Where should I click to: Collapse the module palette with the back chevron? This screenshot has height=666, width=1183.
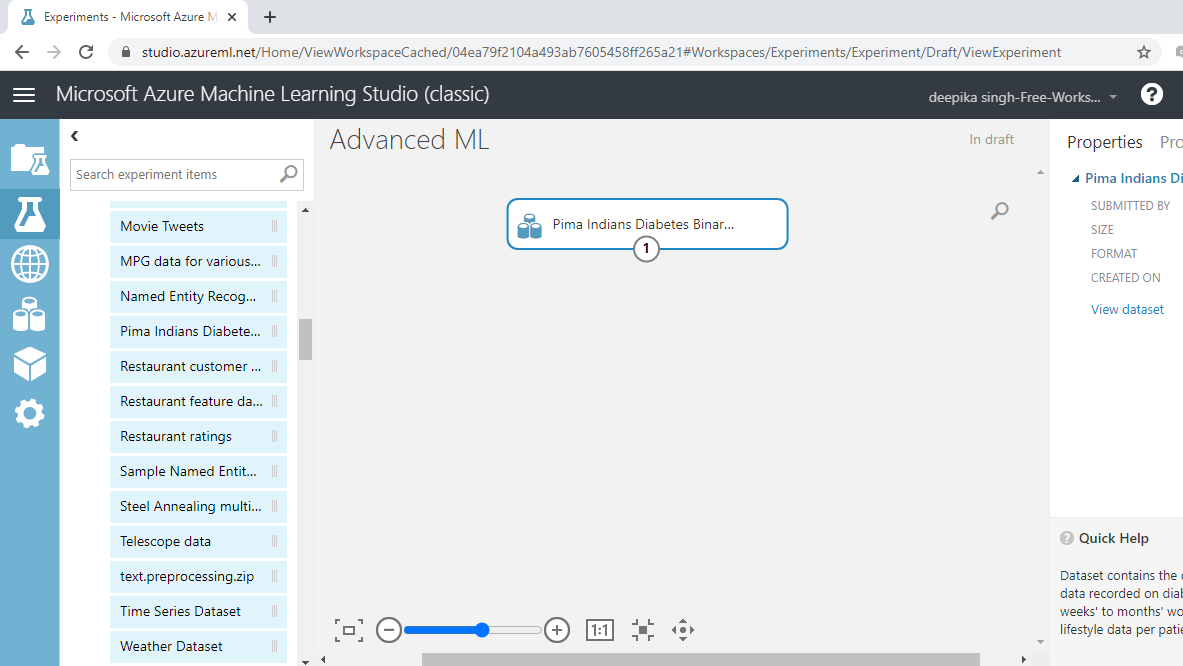[75, 136]
